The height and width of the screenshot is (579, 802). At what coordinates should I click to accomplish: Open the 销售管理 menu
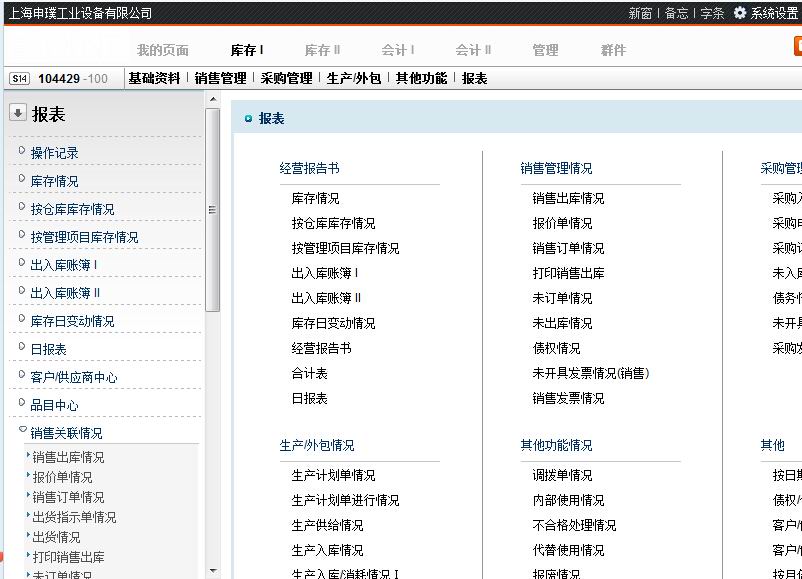pyautogui.click(x=220, y=78)
